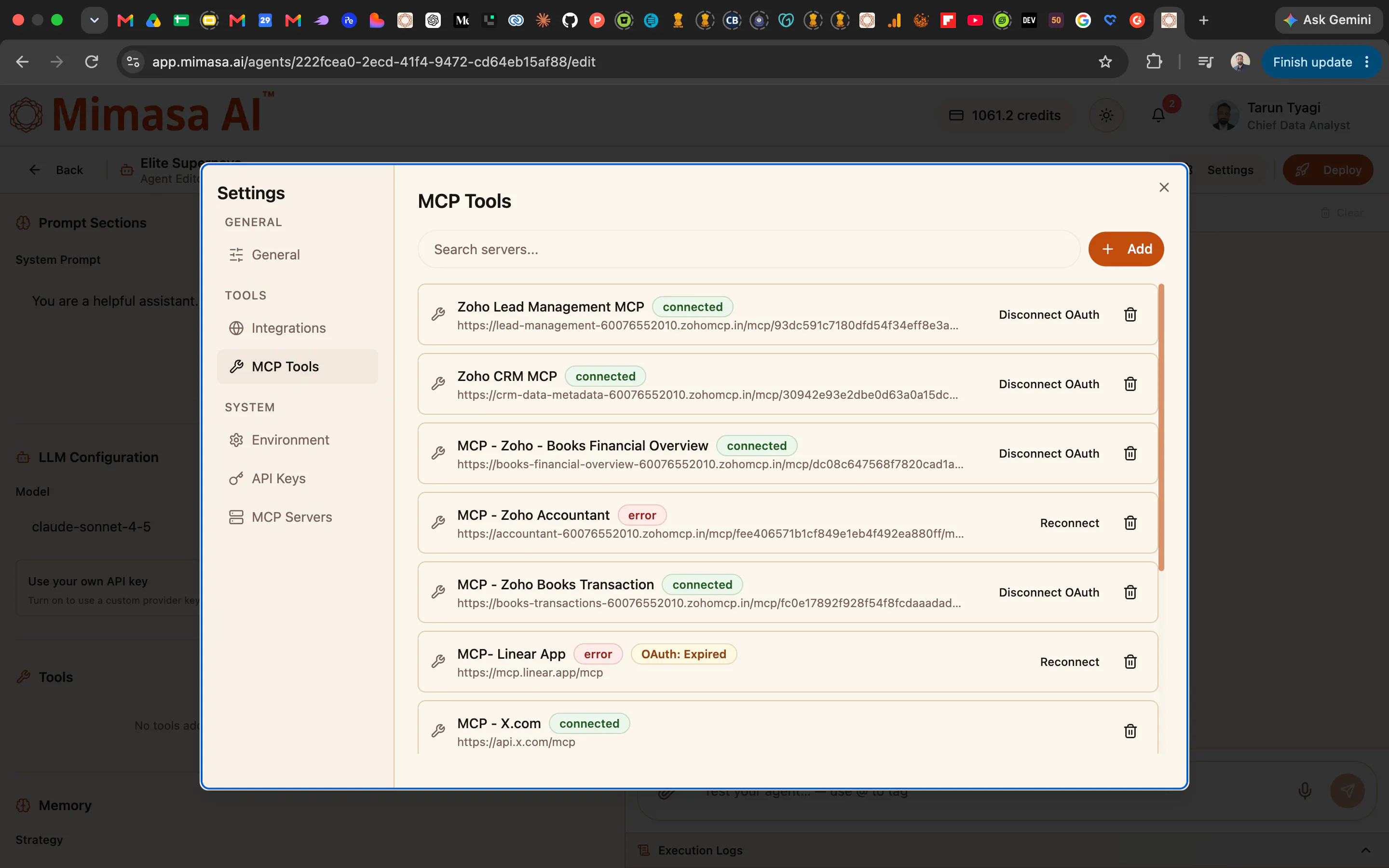1389x868 pixels.
Task: Open the Finish update three-dot menu
Action: click(1367, 62)
